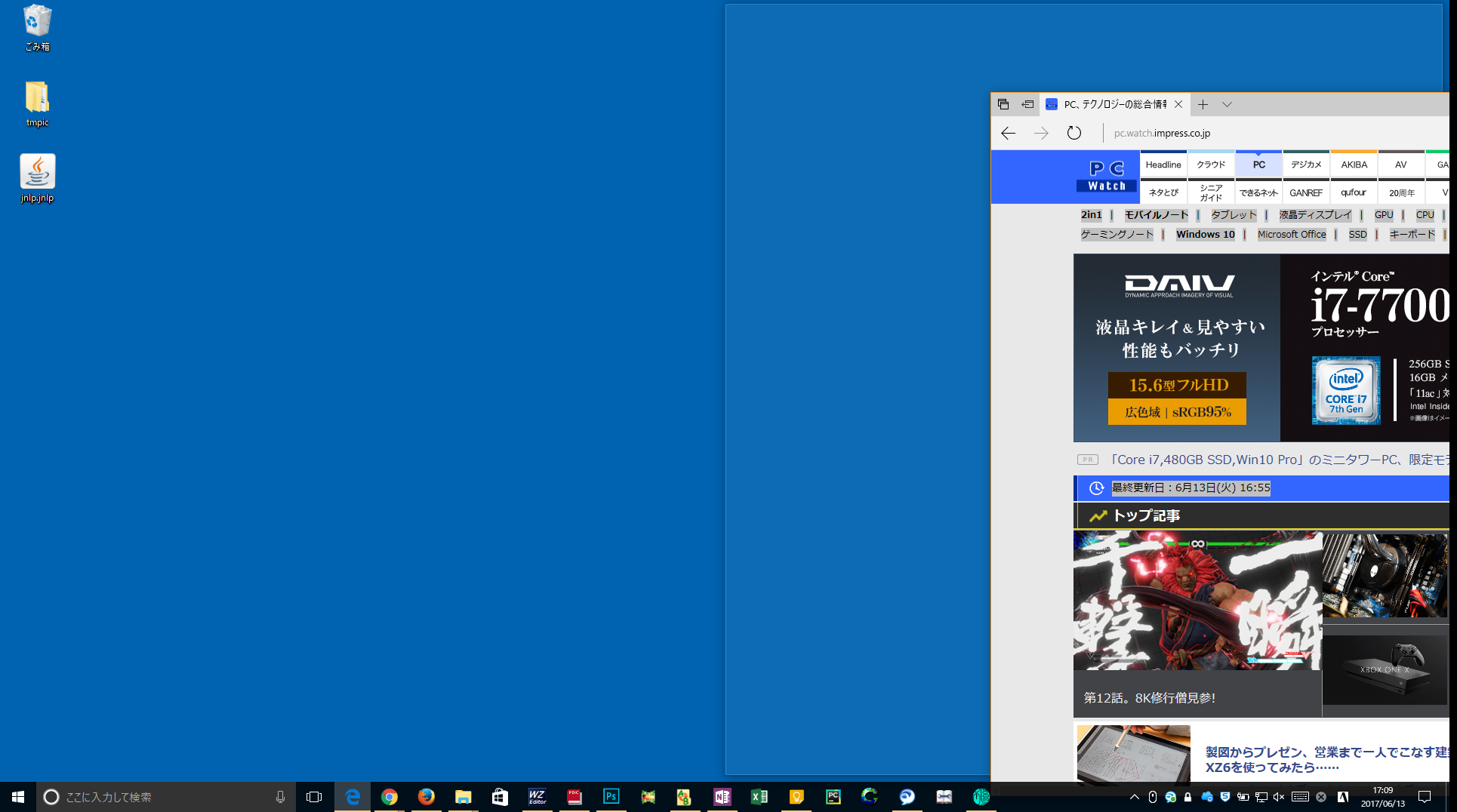Open Excel from the taskbar

tap(759, 796)
